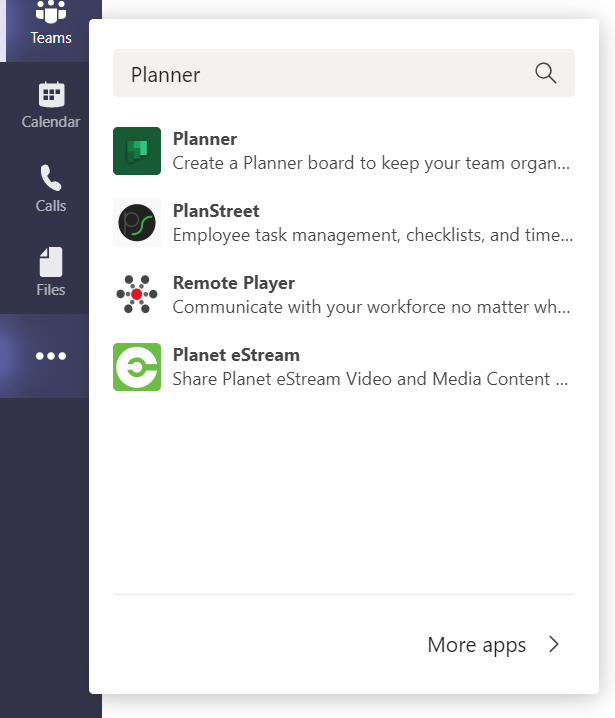Screen dimensions: 615x718
Task: Select the Planet eStream app title
Action: click(x=236, y=355)
